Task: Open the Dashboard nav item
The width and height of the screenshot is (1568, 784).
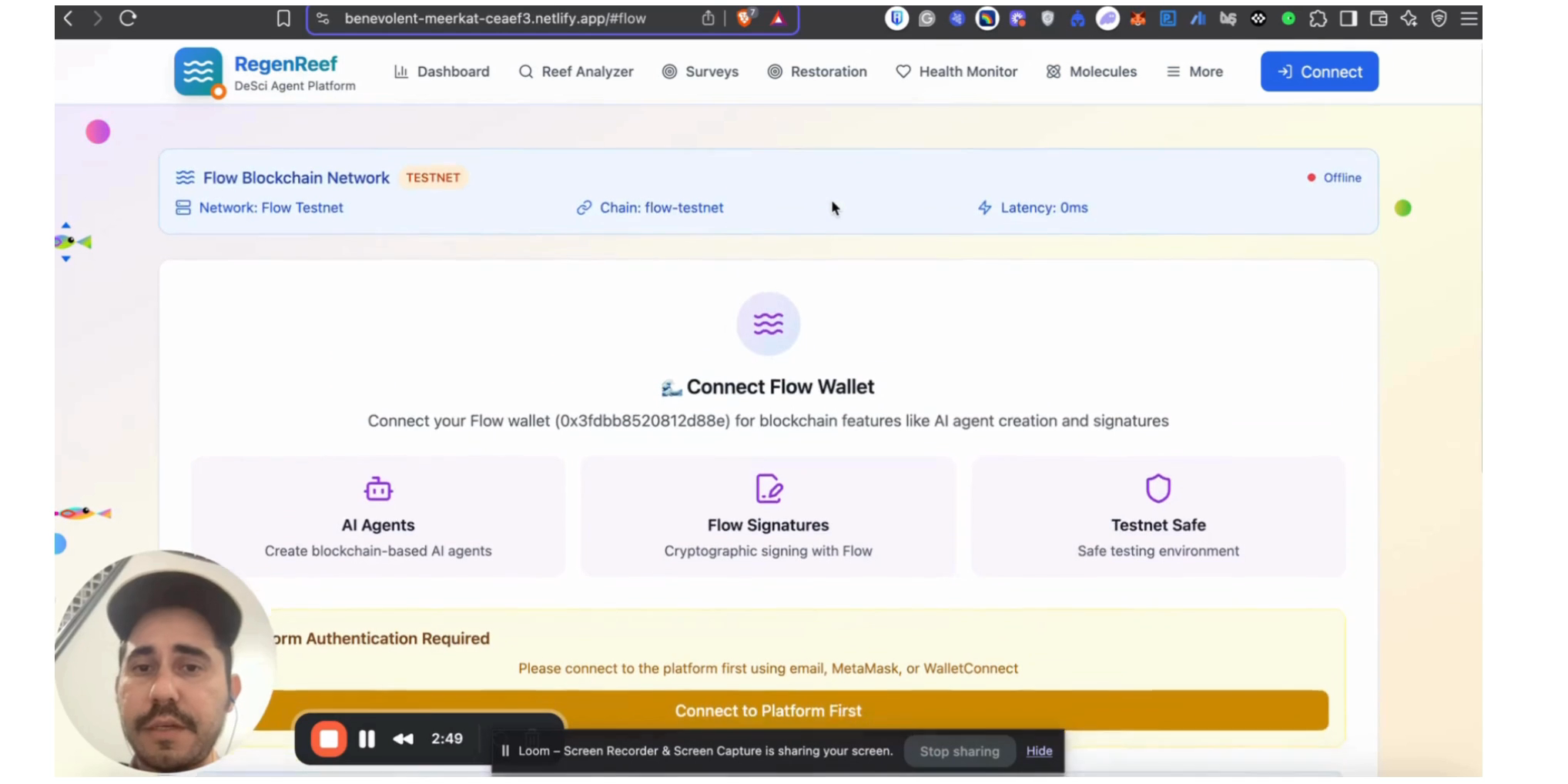Action: (x=441, y=72)
